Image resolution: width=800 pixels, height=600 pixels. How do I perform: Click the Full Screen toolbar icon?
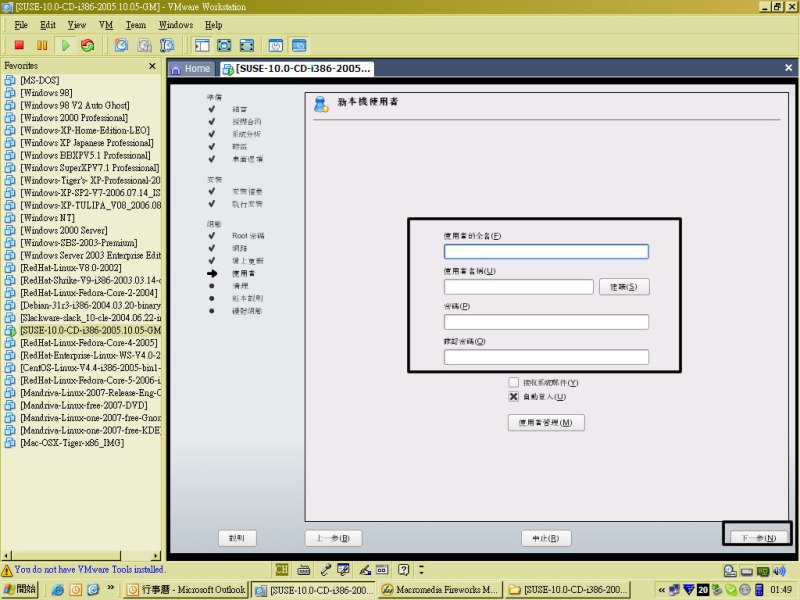tap(246, 45)
